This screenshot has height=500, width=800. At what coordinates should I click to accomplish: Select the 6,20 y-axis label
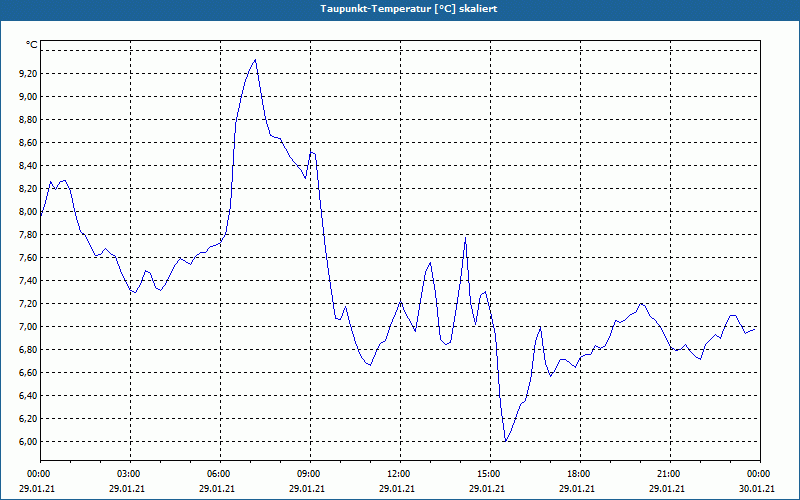[28, 419]
